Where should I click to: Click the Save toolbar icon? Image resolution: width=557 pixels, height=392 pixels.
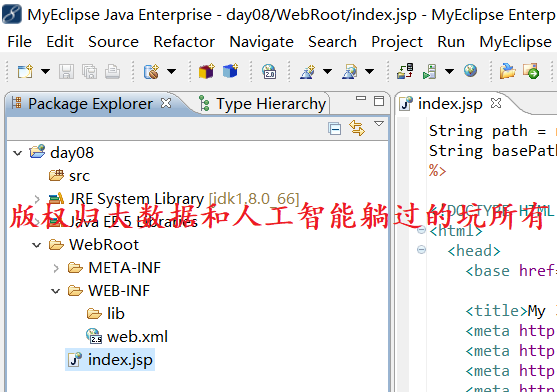click(x=66, y=71)
